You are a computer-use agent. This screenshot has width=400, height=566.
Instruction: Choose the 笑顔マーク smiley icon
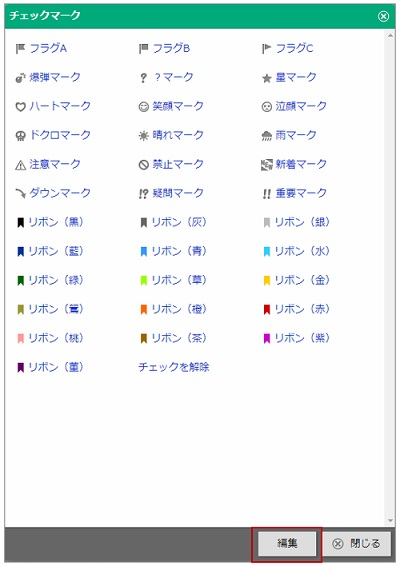click(x=144, y=106)
